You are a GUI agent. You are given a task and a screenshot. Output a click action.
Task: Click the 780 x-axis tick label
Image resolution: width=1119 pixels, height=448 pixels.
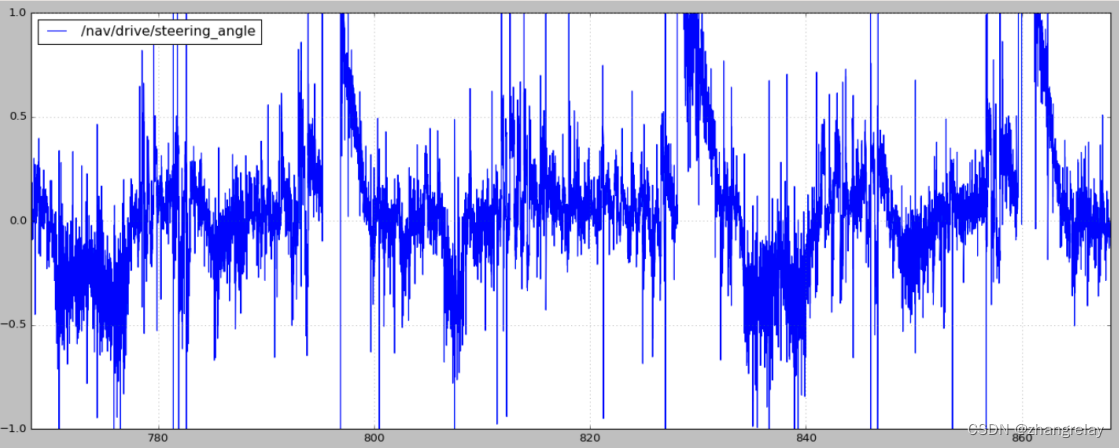(158, 437)
